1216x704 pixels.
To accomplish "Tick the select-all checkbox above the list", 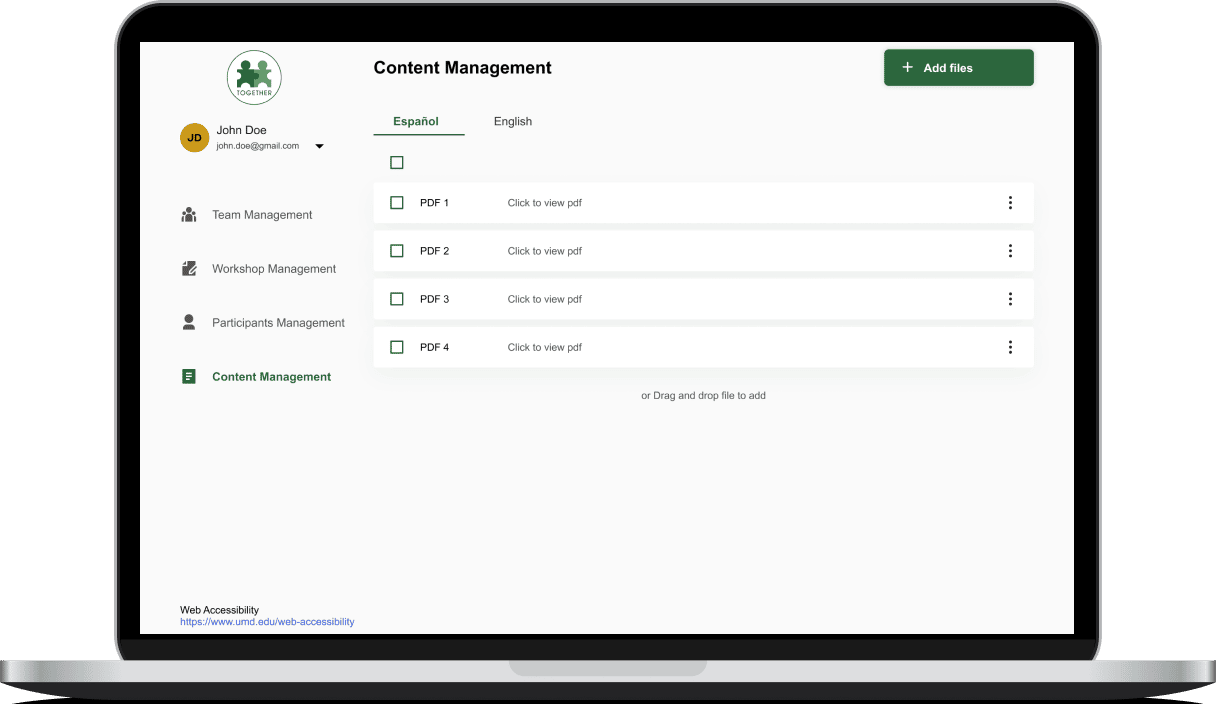I will 397,163.
